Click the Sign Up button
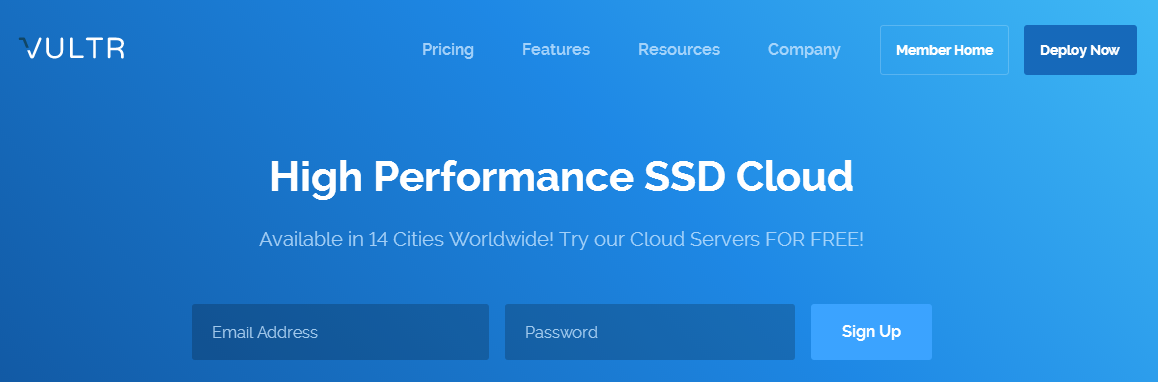The width and height of the screenshot is (1158, 382). click(x=871, y=332)
